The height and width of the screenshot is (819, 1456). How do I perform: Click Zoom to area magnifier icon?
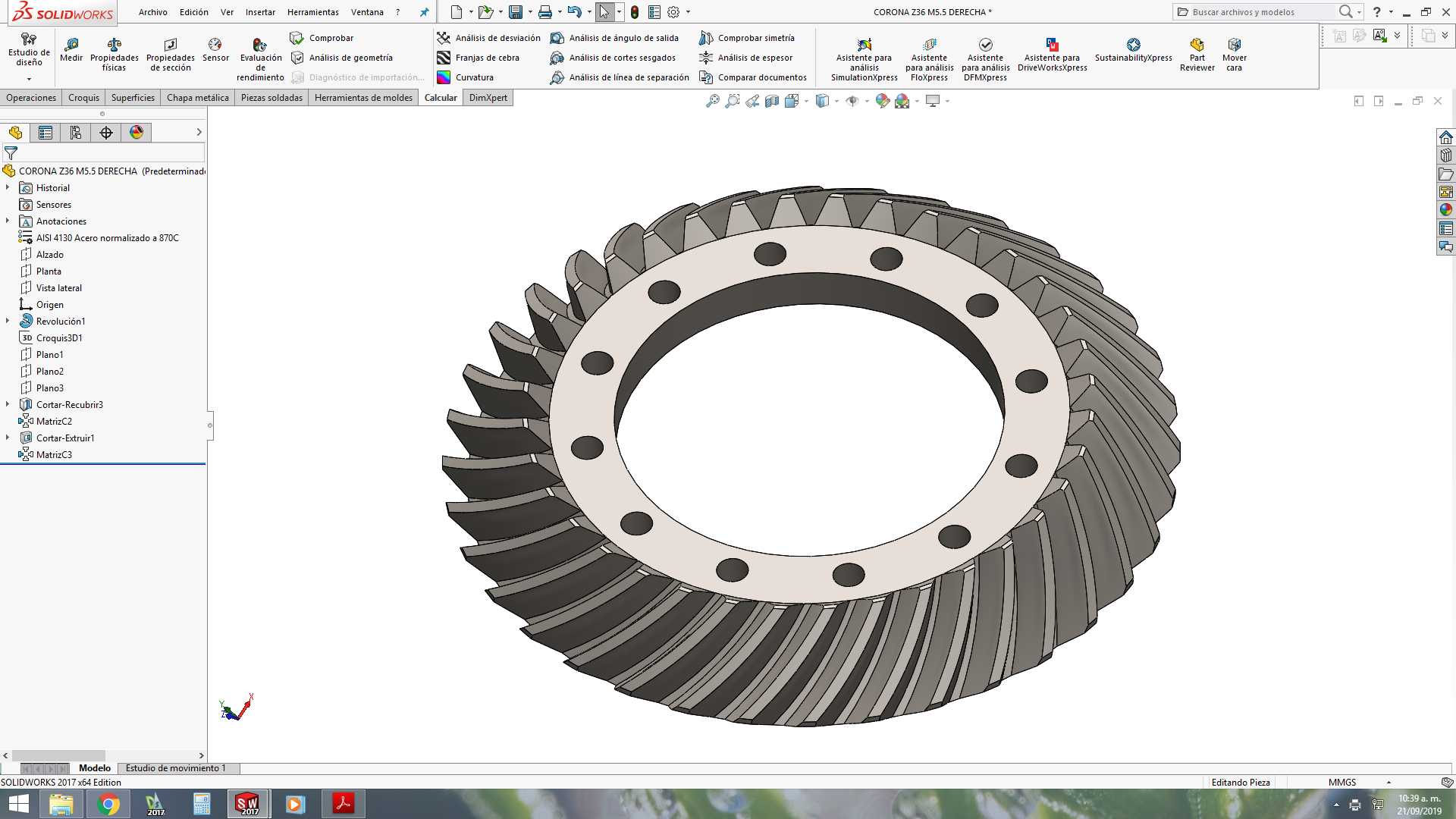tap(732, 101)
